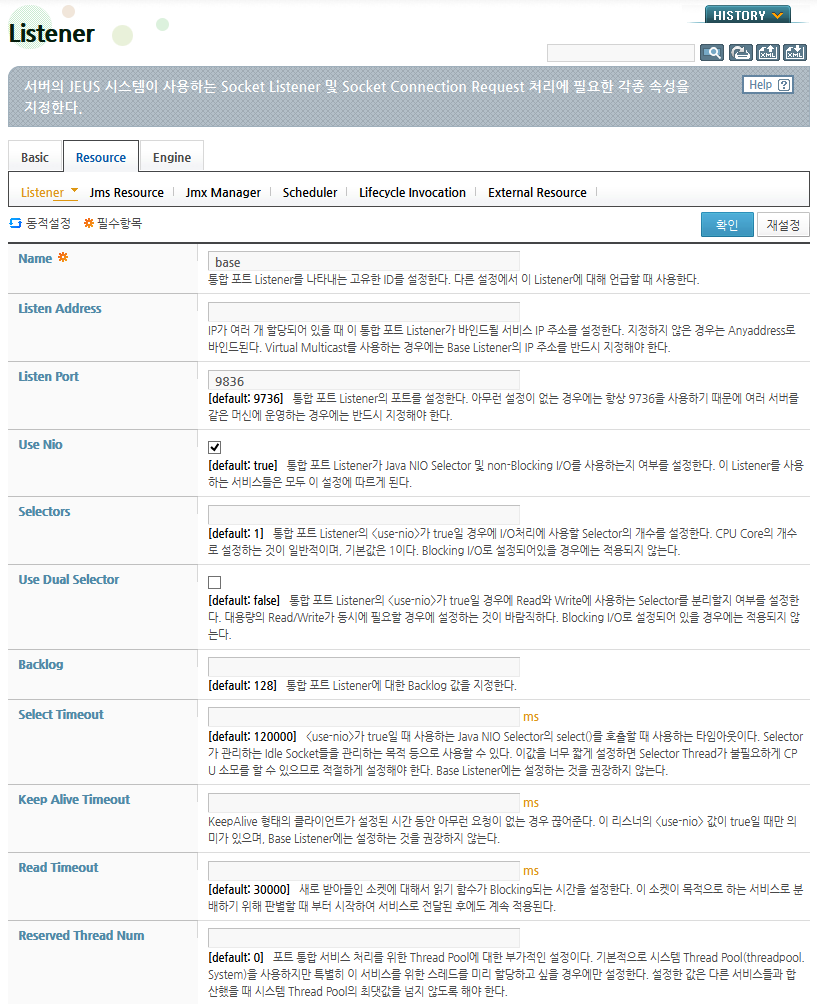Open the Listener submenu arrow
This screenshot has width=818, height=1004.
click(x=74, y=190)
